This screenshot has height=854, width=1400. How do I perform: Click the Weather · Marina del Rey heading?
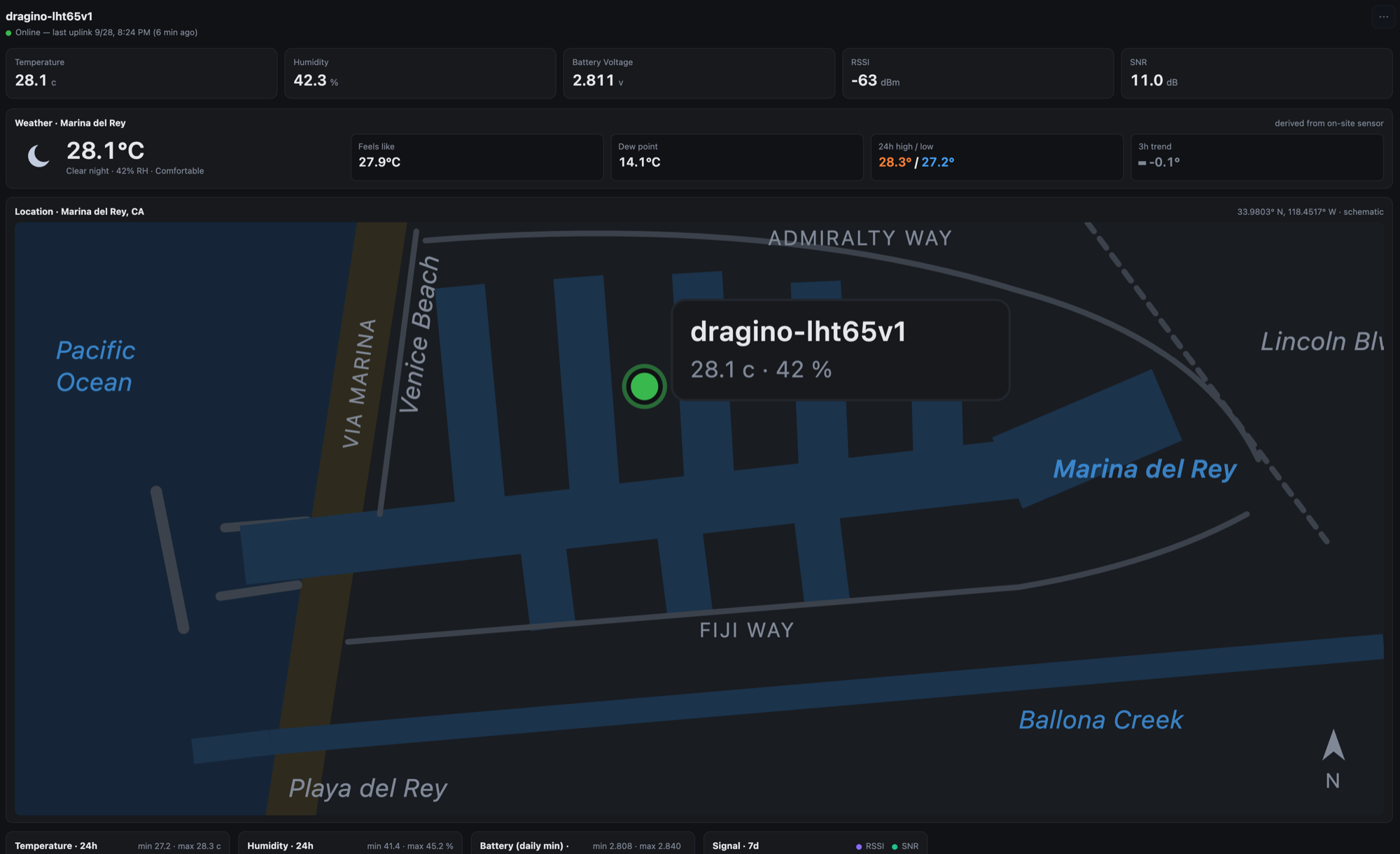click(x=70, y=123)
